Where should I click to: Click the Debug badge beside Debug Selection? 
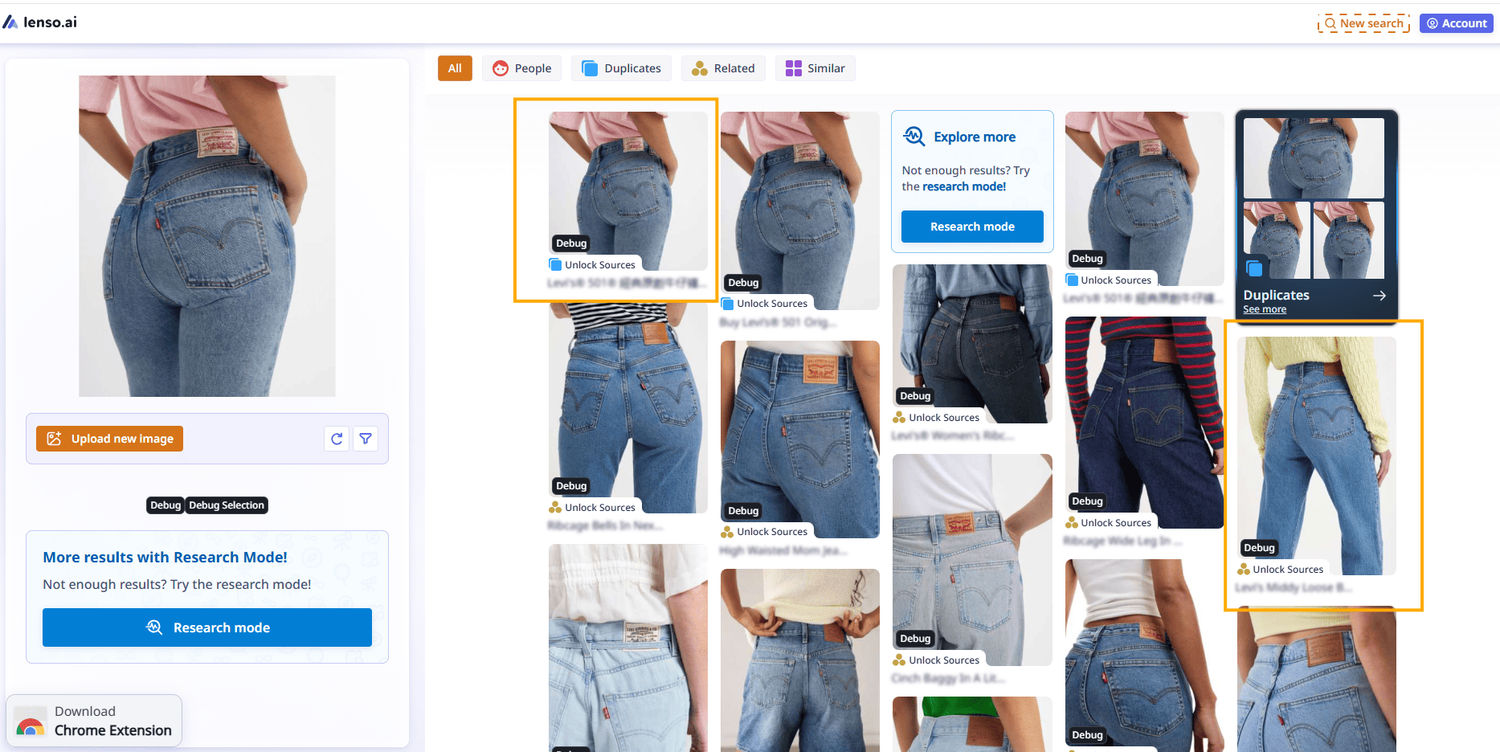click(x=165, y=505)
